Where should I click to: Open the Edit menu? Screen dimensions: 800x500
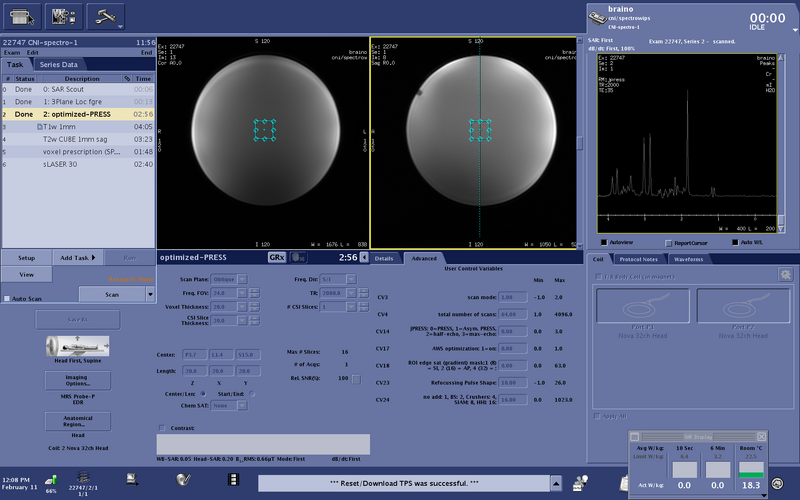(33, 53)
